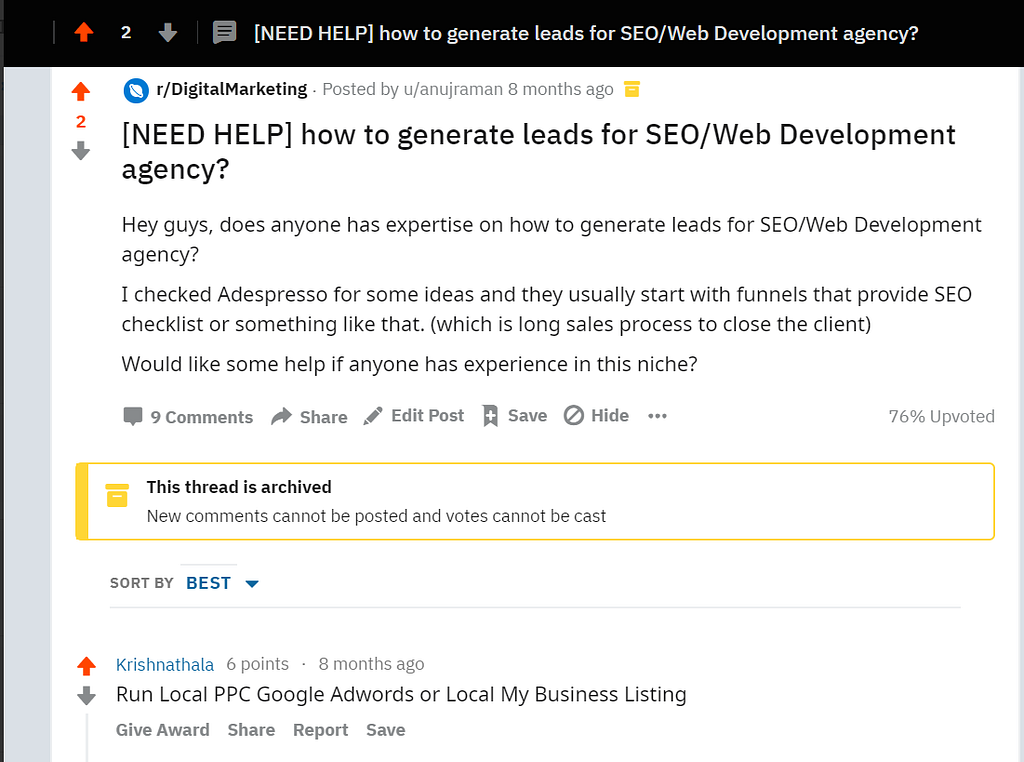
Task: Click the '8 months ago' post timestamp
Action: 560,89
